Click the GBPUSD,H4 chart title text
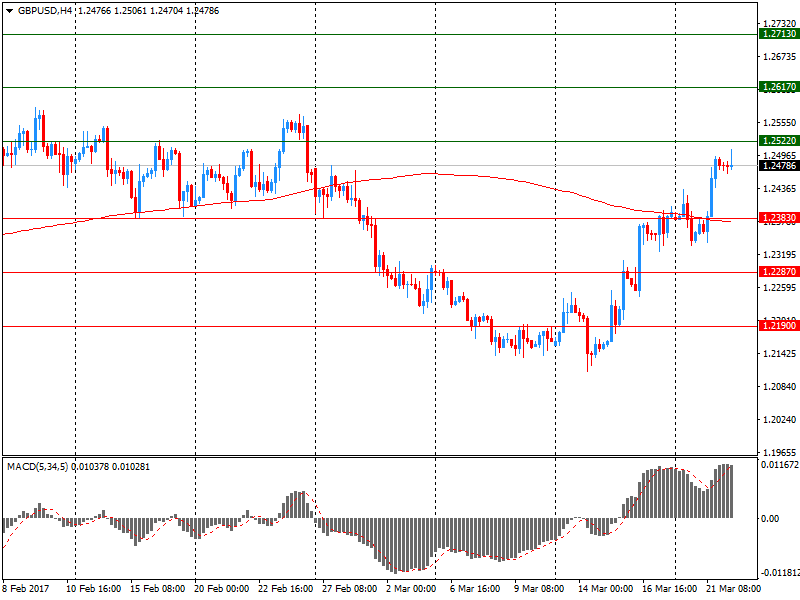Image resolution: width=800 pixels, height=600 pixels. click(45, 11)
